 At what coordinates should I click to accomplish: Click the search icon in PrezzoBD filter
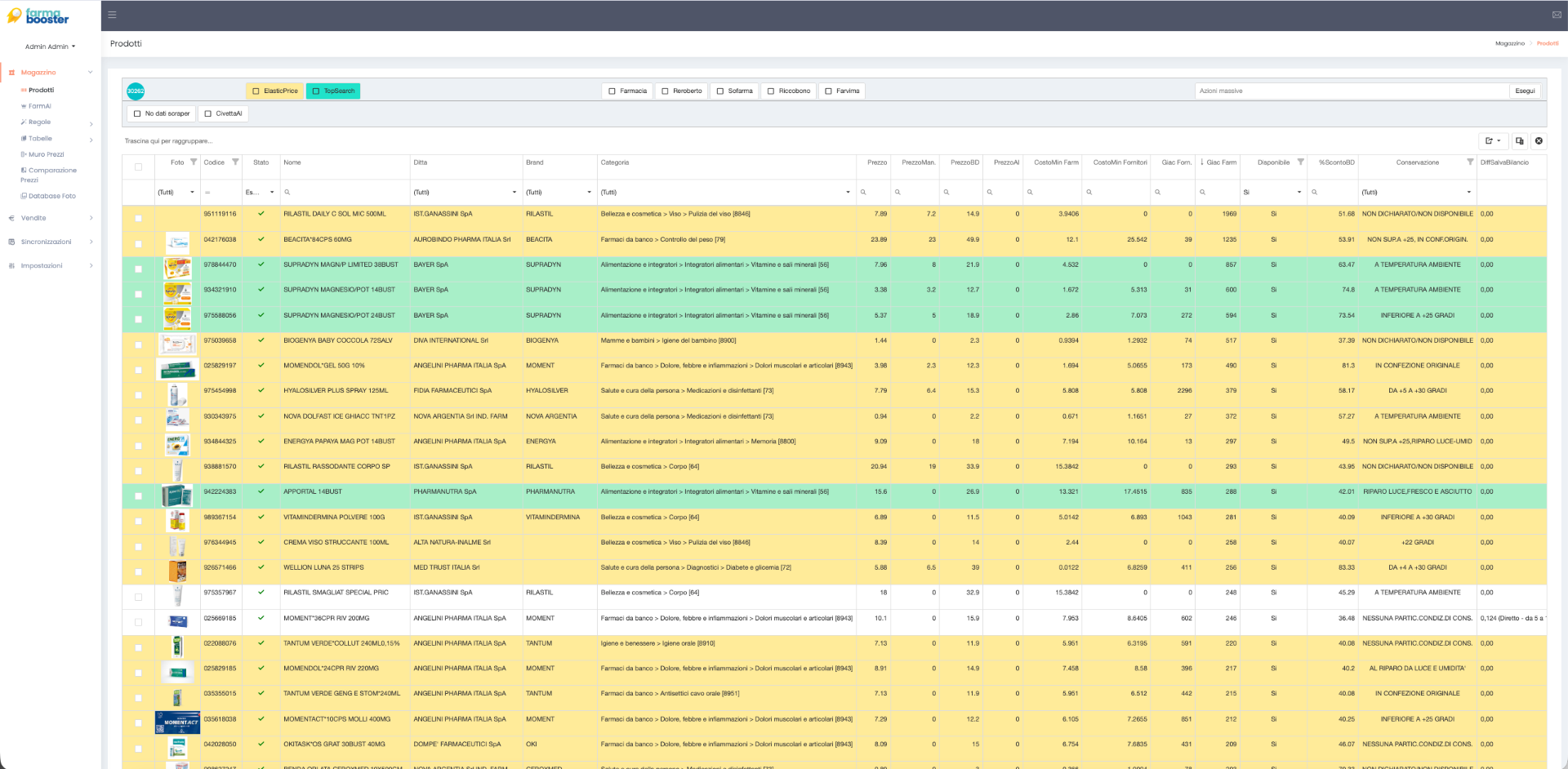[x=947, y=193]
